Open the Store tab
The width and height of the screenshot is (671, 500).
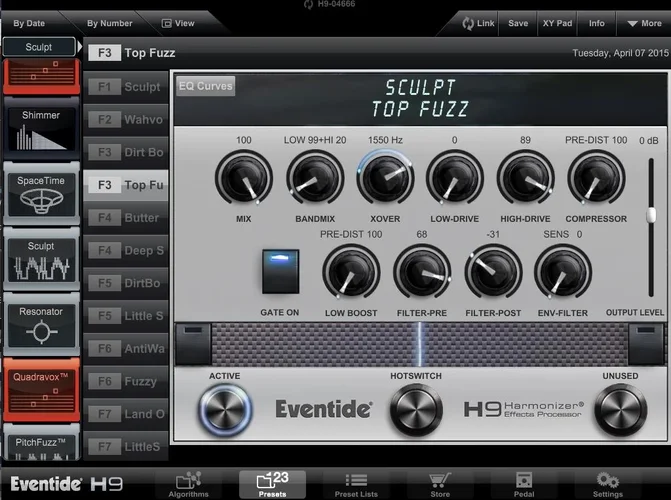440,485
